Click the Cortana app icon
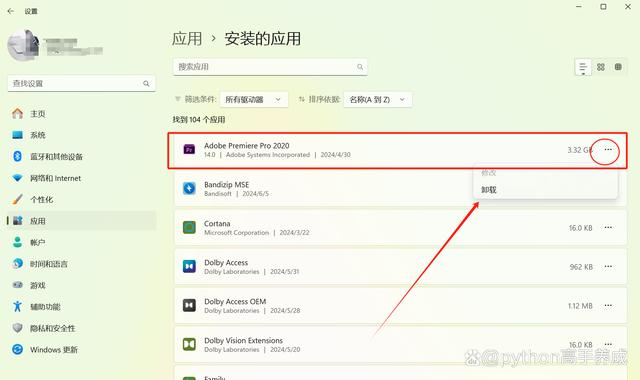Image resolution: width=640 pixels, height=380 pixels. point(189,228)
